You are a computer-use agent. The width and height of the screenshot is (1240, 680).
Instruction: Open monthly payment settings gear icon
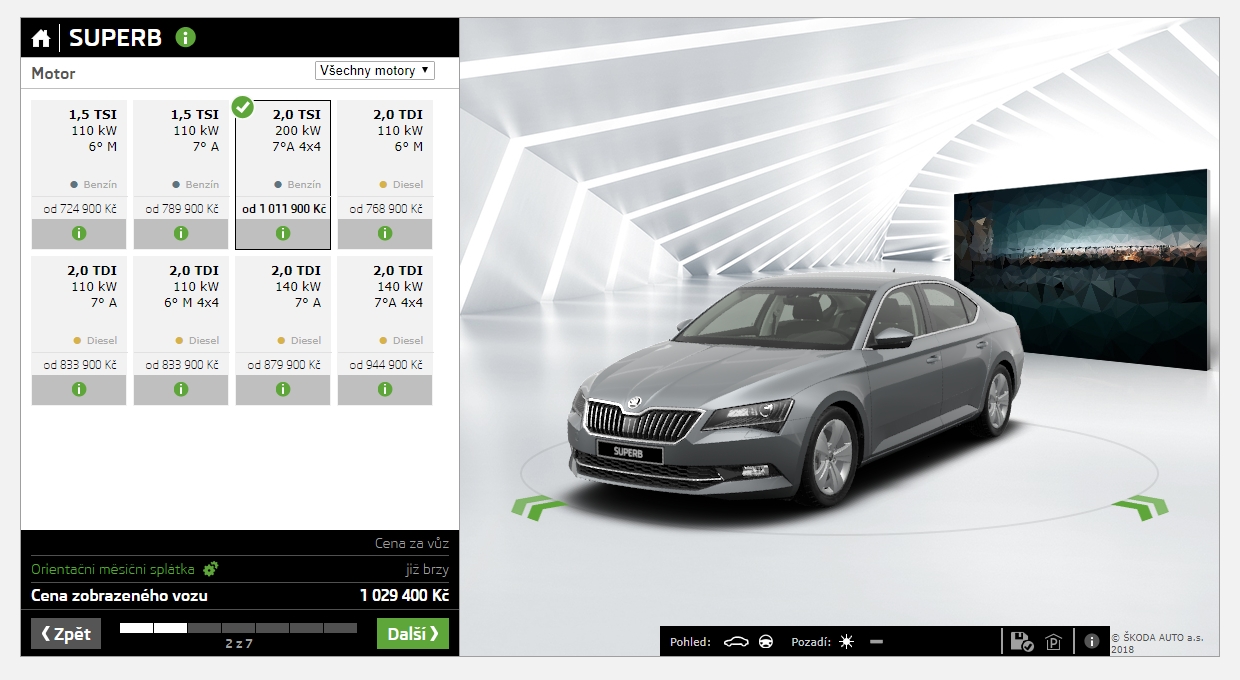210,569
